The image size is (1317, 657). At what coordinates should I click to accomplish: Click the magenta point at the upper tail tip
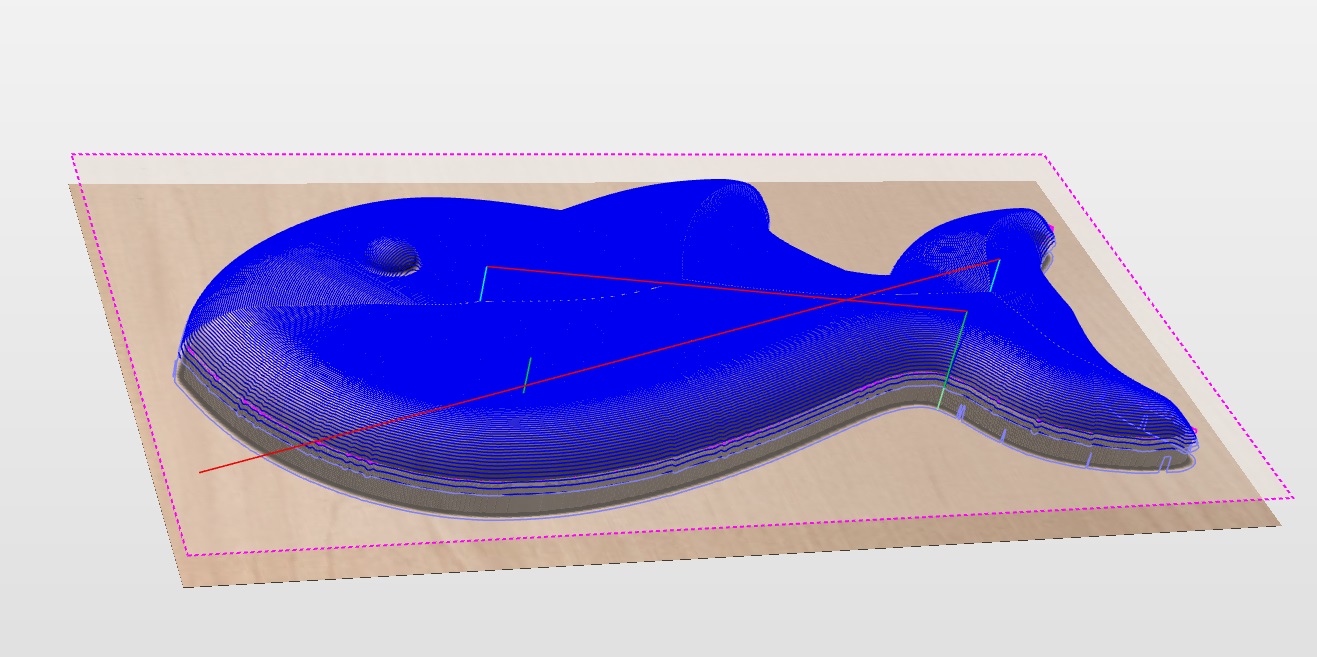click(1052, 229)
